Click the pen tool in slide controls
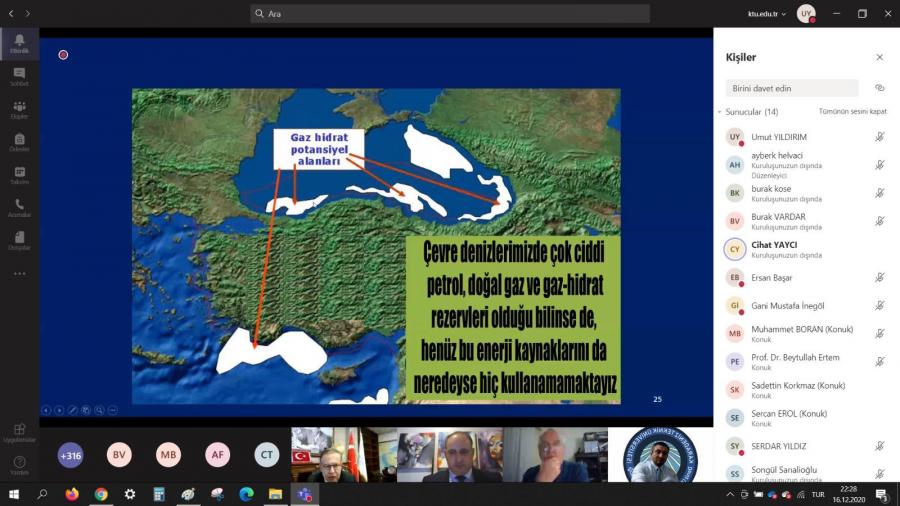The height and width of the screenshot is (506, 900). (x=72, y=410)
